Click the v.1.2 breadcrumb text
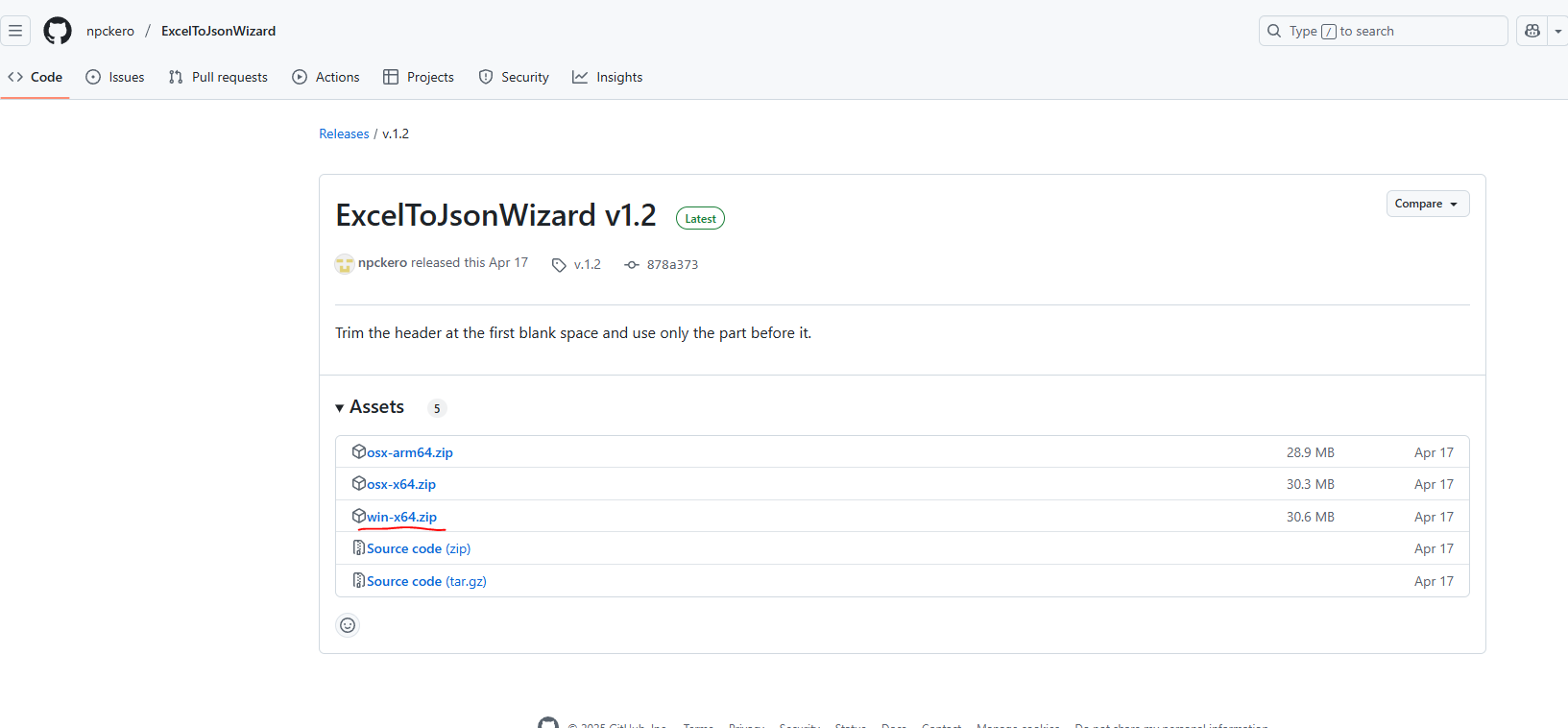The width and height of the screenshot is (1568, 728). coord(396,133)
